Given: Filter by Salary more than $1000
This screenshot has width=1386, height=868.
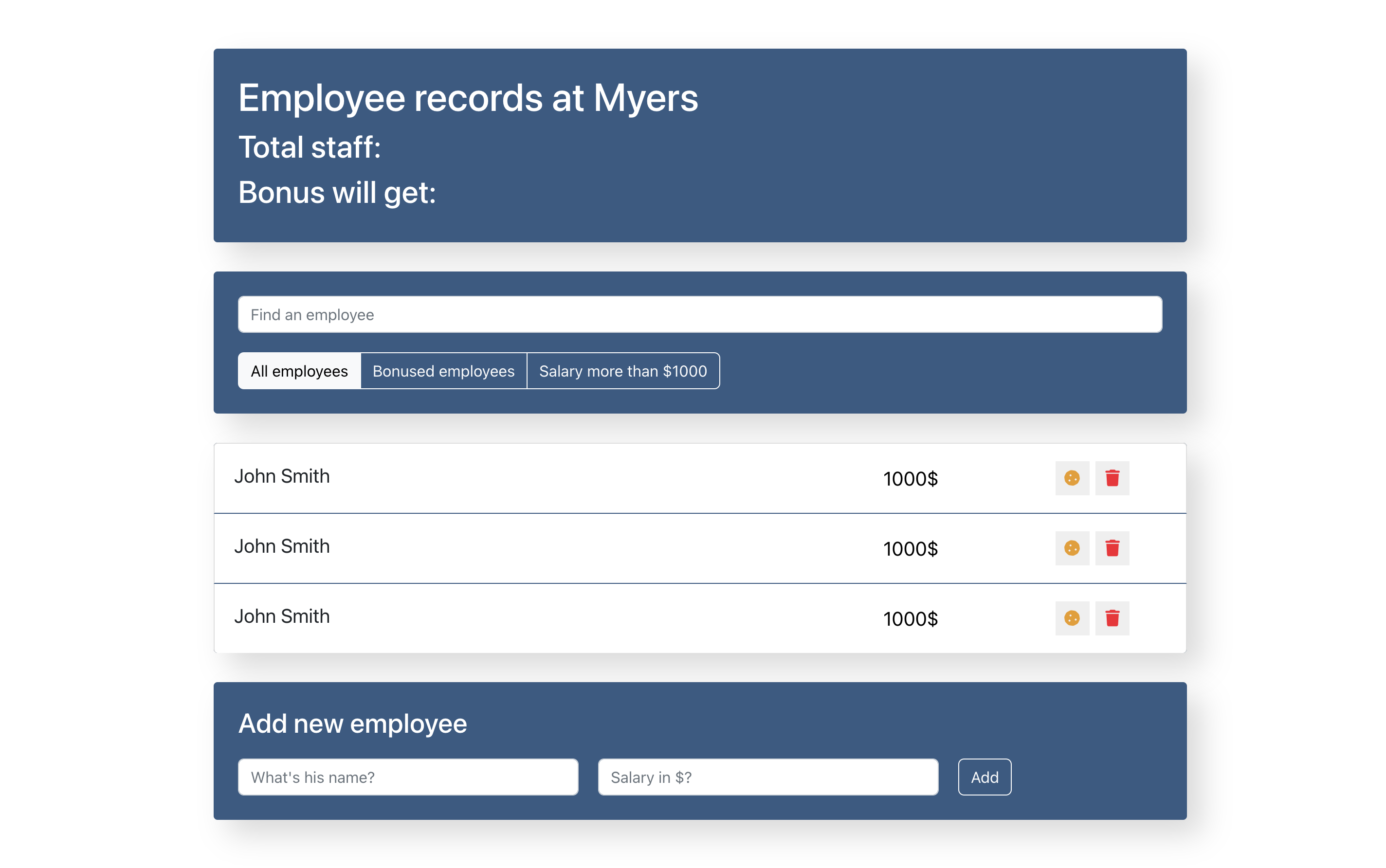Looking at the screenshot, I should (622, 371).
